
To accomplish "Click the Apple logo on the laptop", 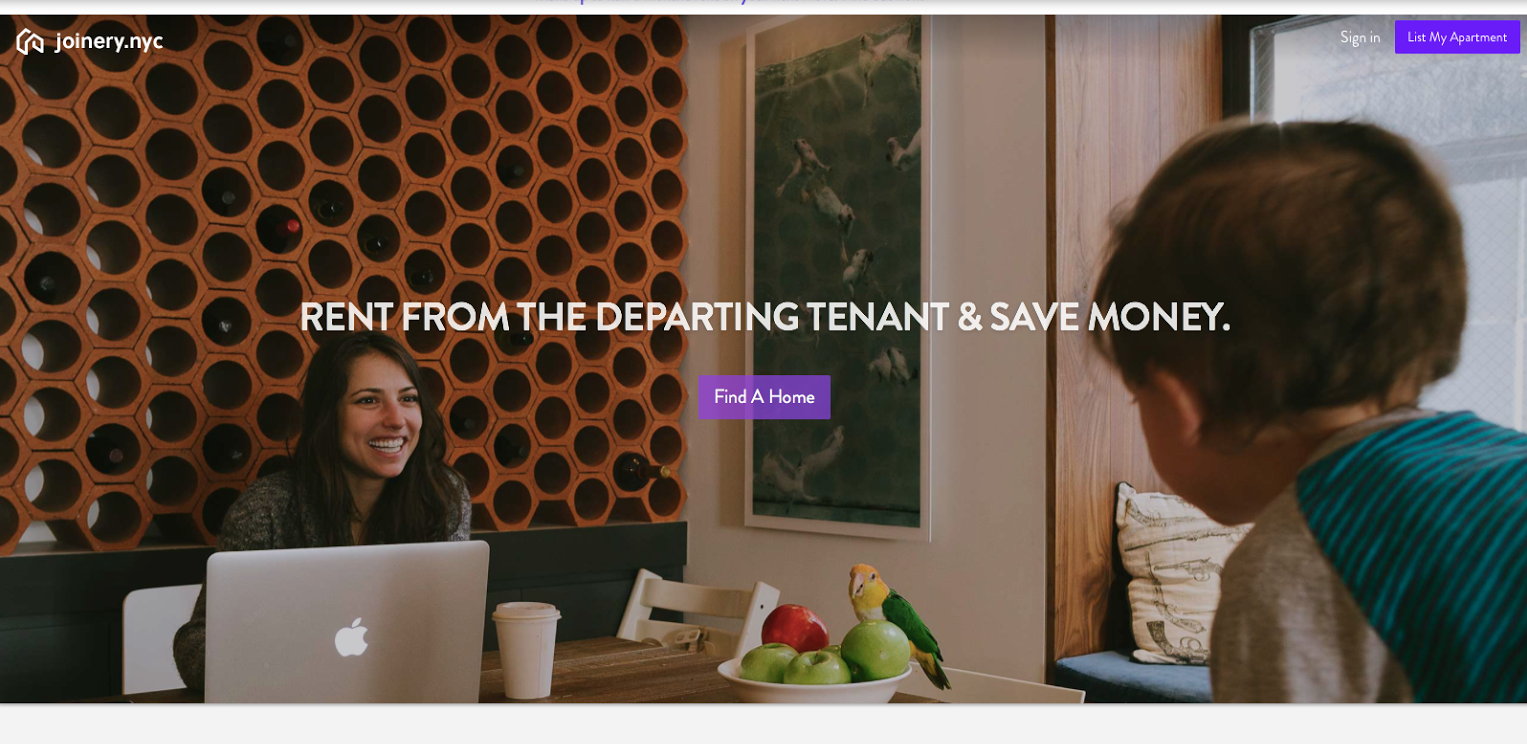I will point(351,637).
